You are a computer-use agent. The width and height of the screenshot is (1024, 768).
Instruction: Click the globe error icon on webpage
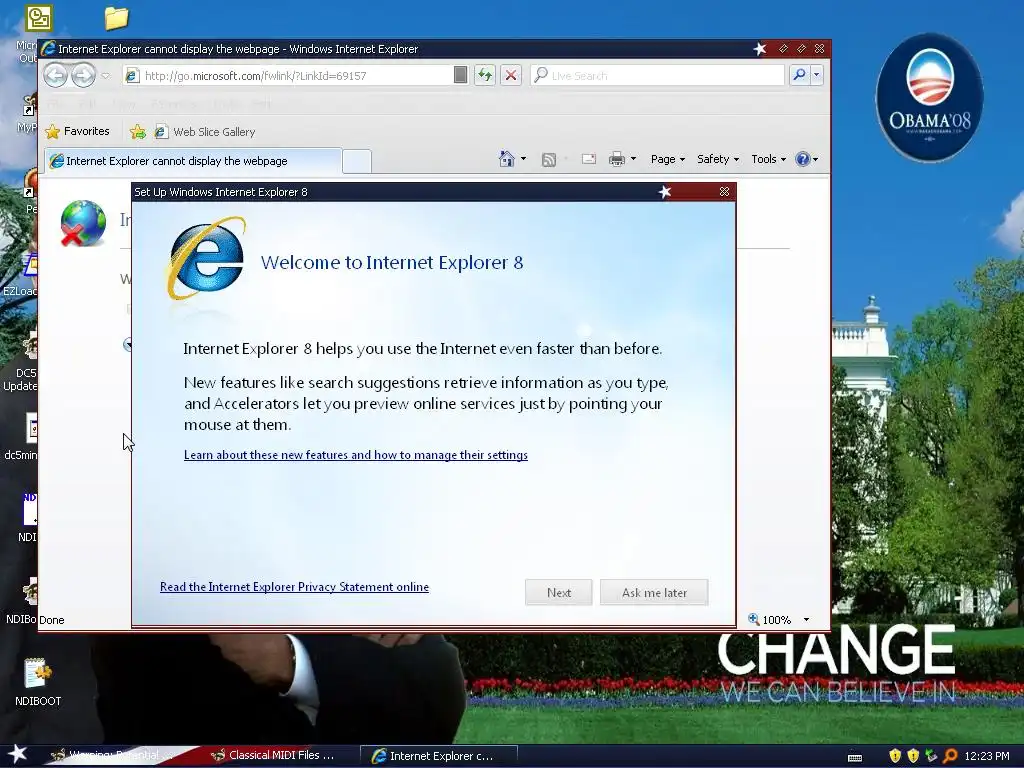[83, 223]
